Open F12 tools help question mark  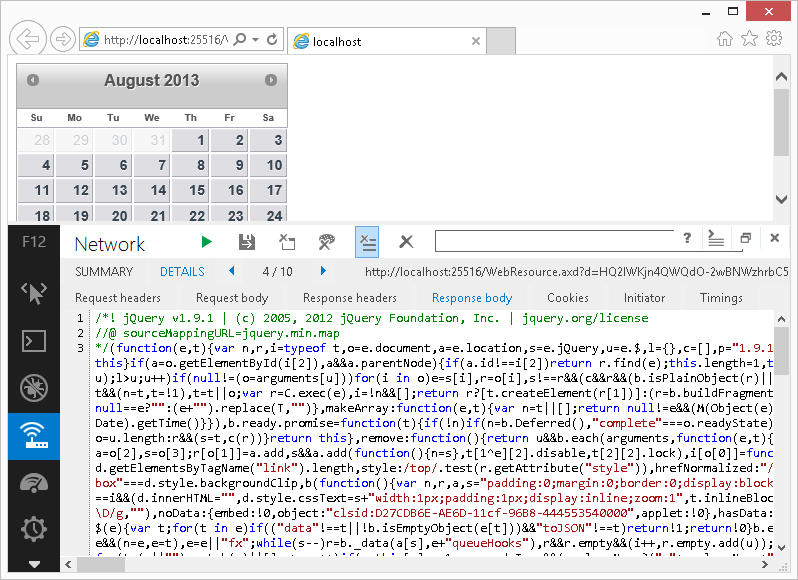point(687,238)
